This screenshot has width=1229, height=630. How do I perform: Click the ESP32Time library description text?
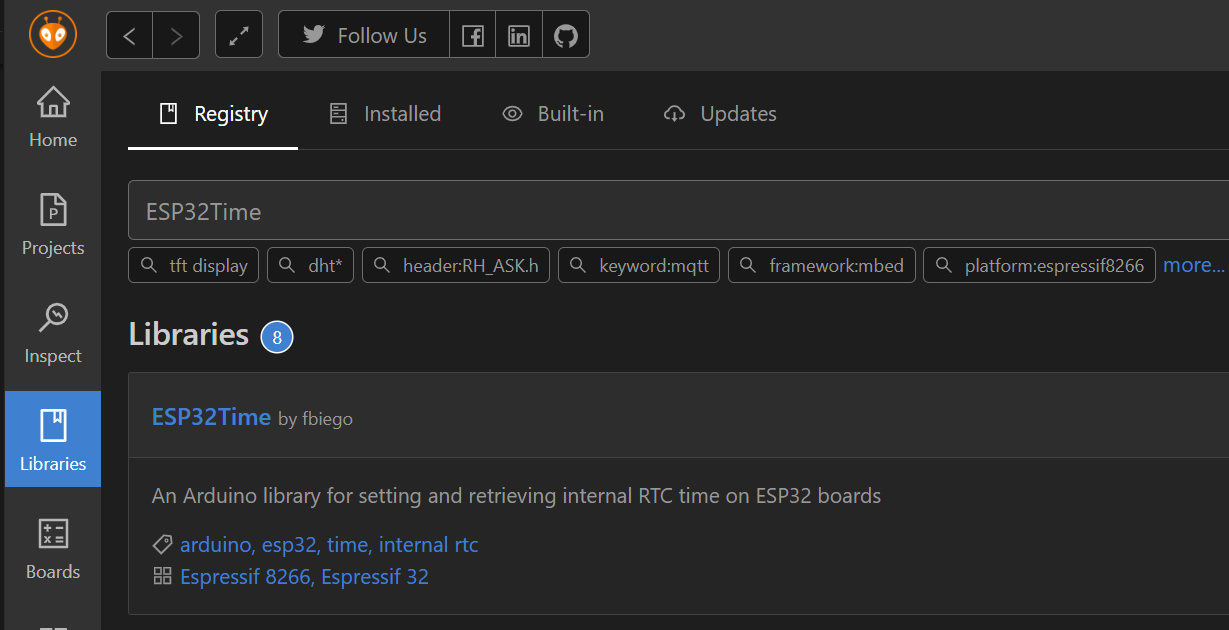click(x=516, y=496)
